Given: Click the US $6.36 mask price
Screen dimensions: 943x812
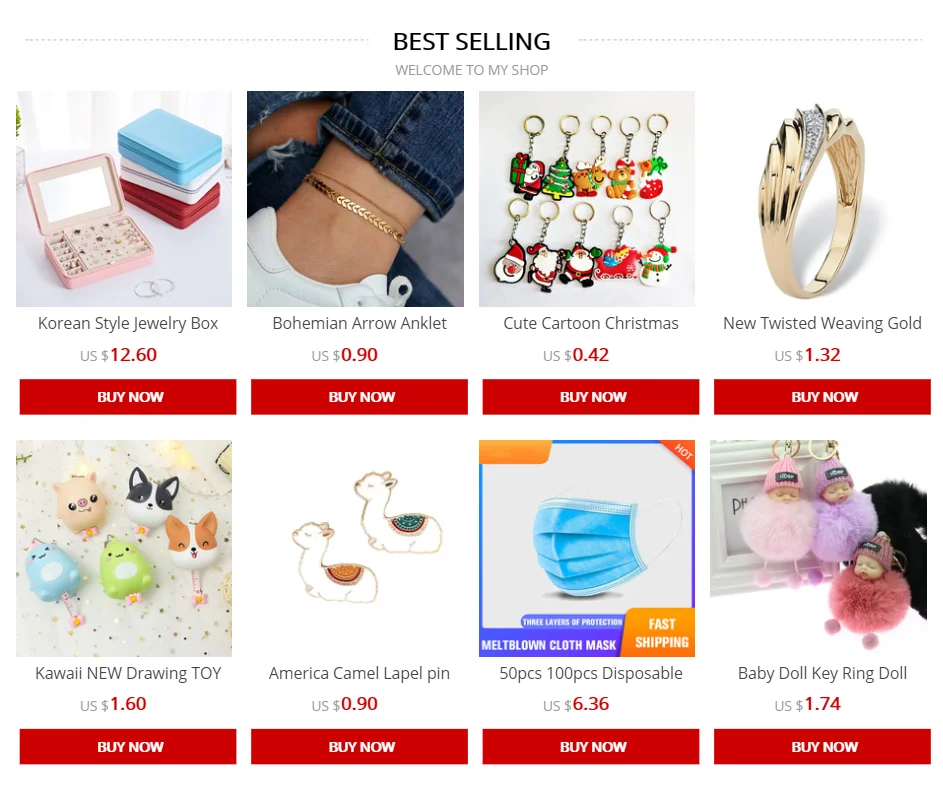Looking at the screenshot, I should coord(576,704).
